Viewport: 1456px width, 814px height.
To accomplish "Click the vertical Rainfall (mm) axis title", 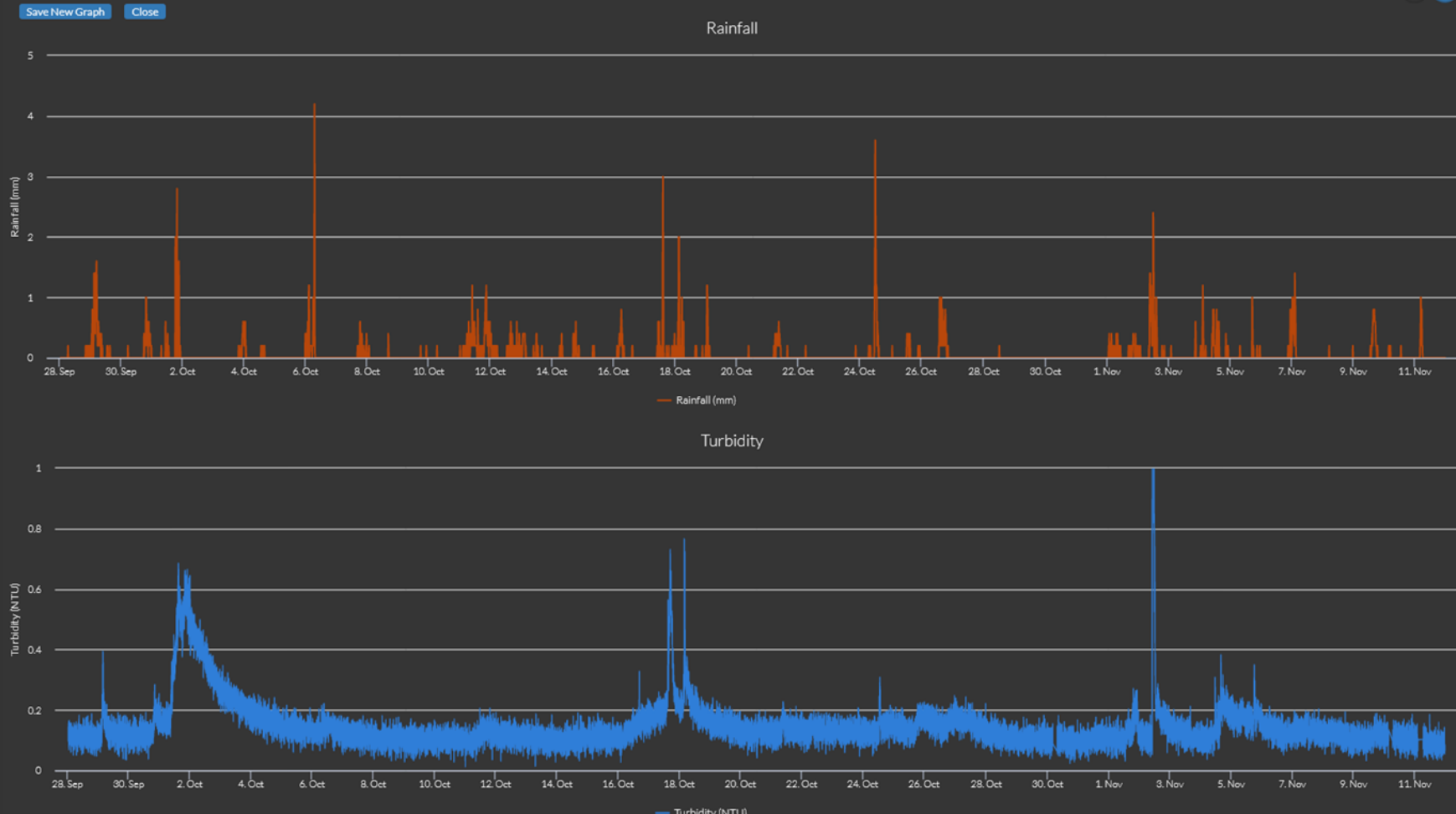I will 14,207.
